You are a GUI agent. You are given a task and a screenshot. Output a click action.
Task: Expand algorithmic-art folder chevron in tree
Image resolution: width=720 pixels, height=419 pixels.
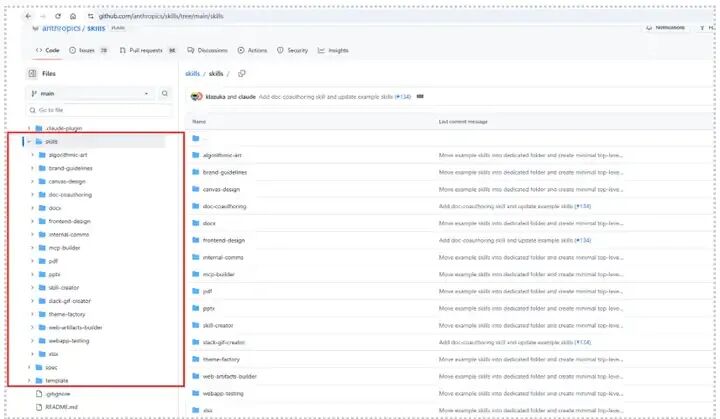coord(33,155)
